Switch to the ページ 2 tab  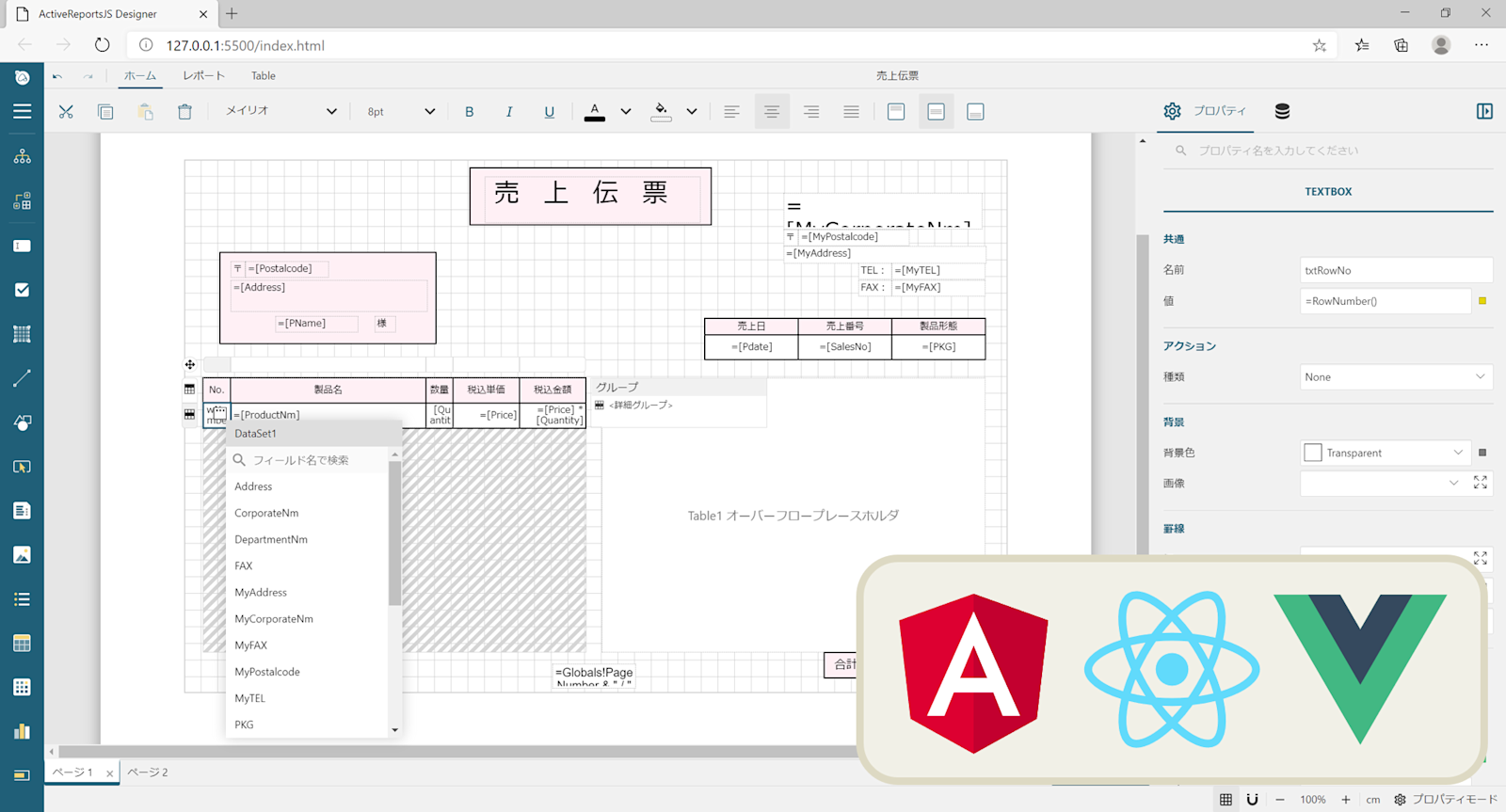click(148, 772)
